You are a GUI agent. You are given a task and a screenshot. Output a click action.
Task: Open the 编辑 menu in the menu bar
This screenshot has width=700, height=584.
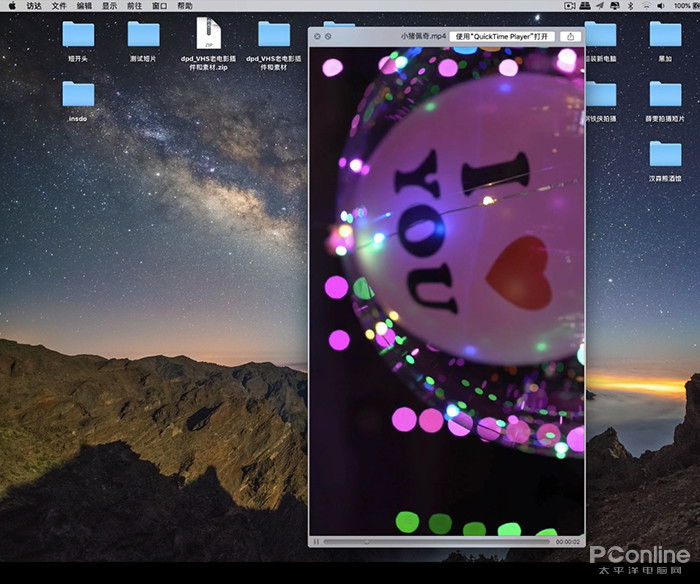pos(85,6)
